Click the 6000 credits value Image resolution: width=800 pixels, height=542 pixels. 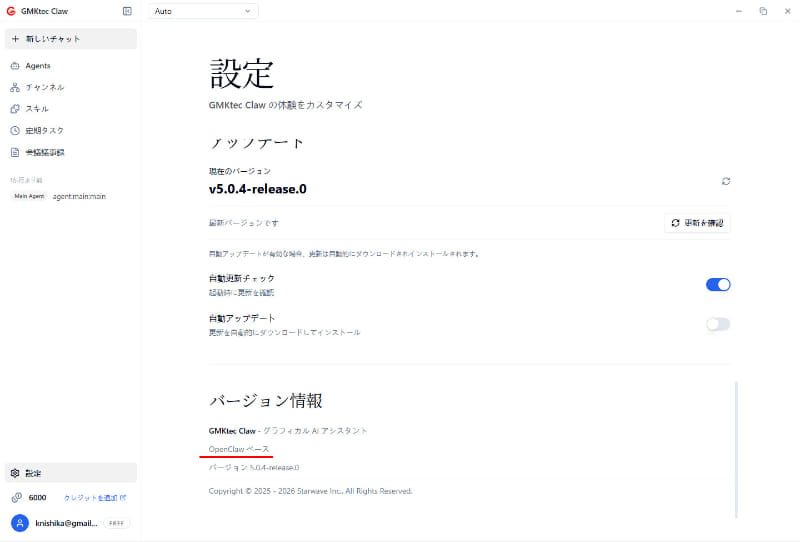(x=37, y=497)
